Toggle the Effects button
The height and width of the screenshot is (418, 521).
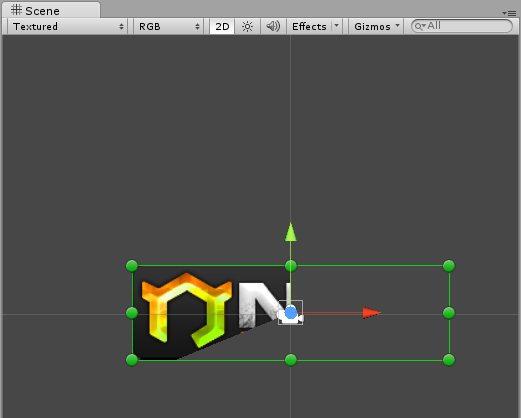point(309,26)
